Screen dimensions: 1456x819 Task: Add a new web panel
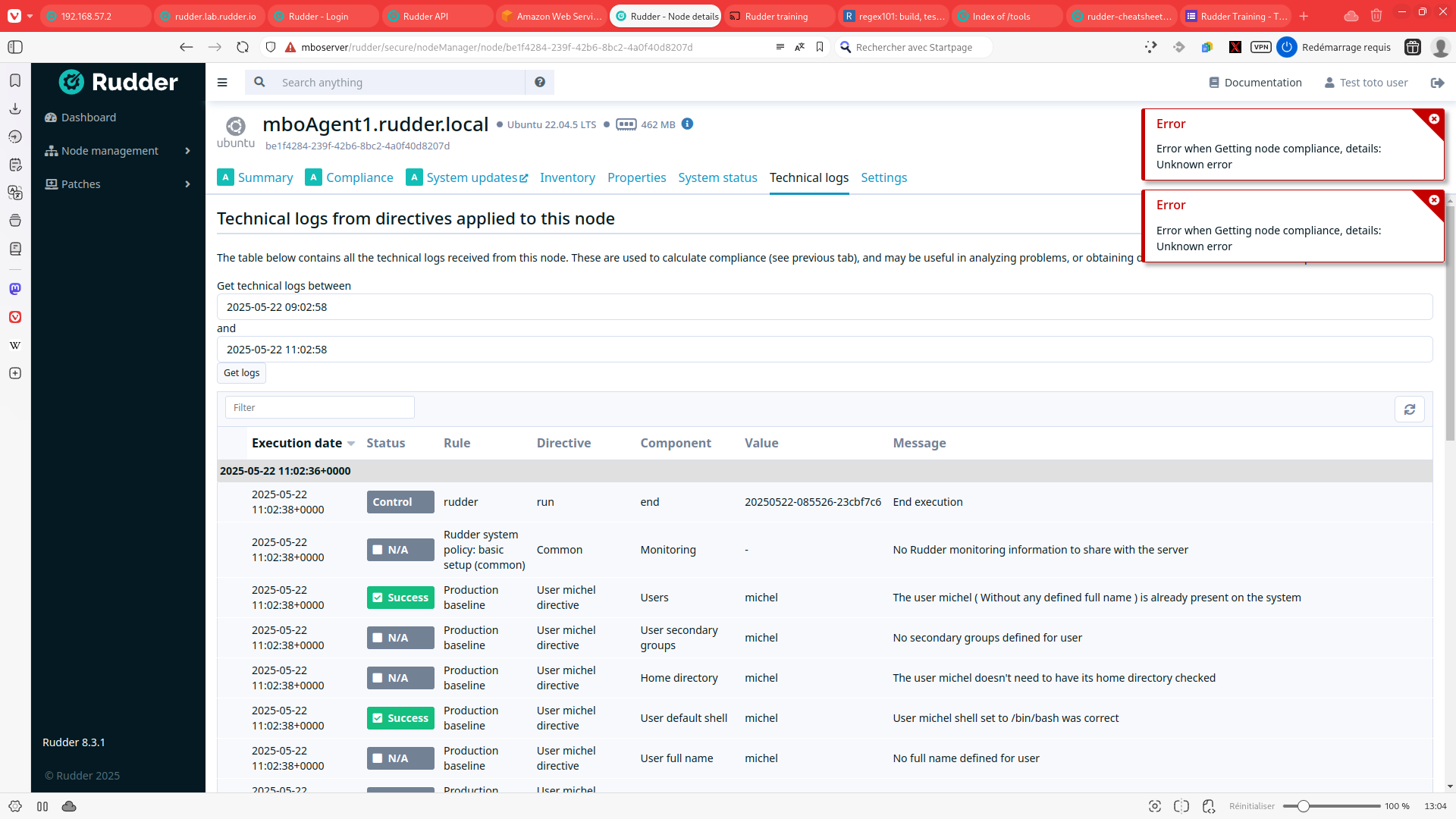point(15,373)
